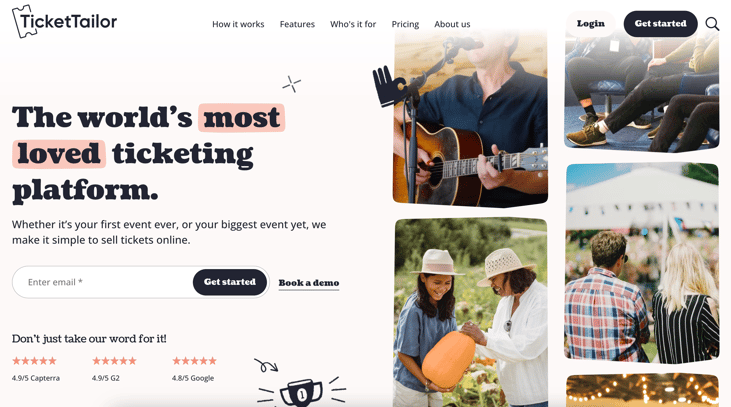
Task: Expand the About us menu
Action: (452, 24)
